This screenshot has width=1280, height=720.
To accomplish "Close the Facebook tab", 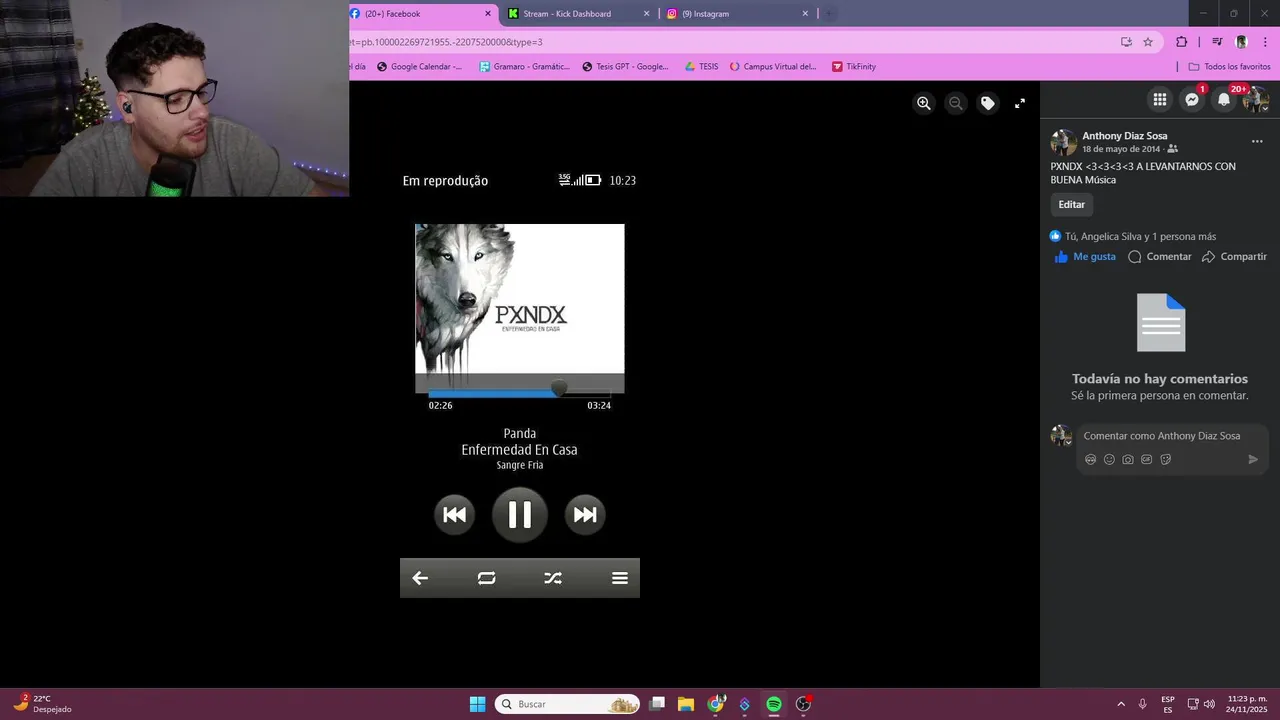I will [488, 14].
